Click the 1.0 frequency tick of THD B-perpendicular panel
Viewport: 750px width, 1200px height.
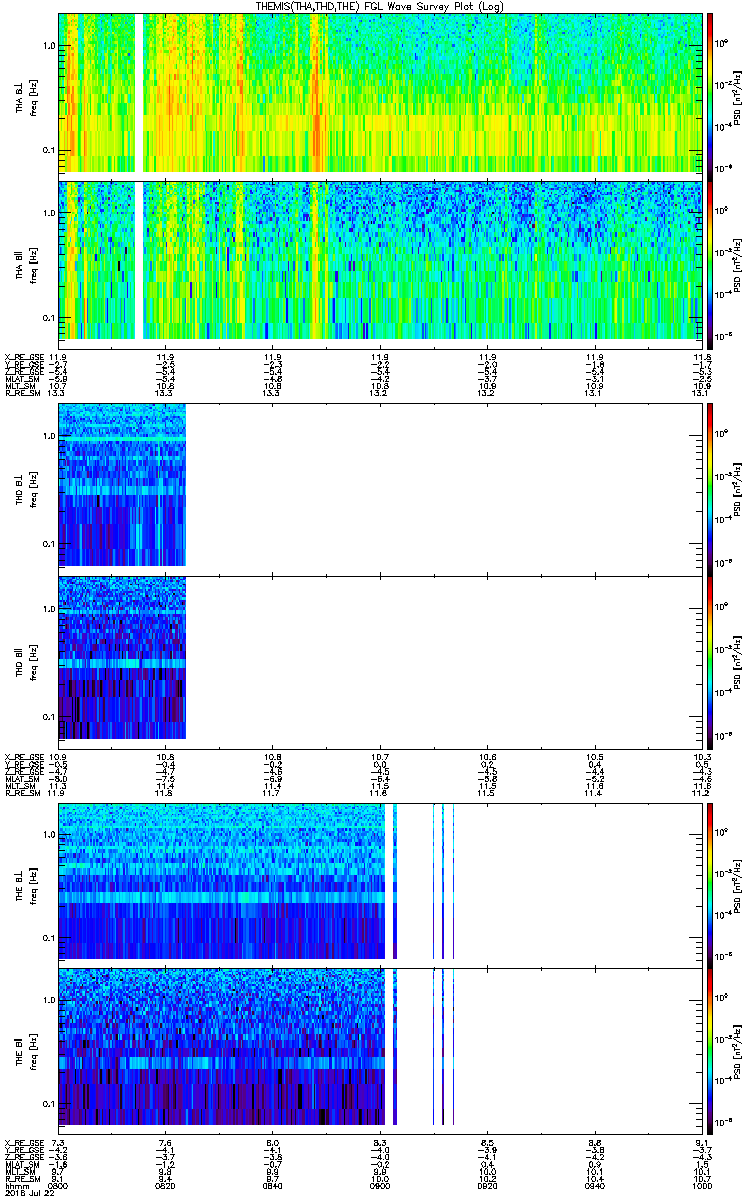pyautogui.click(x=48, y=437)
